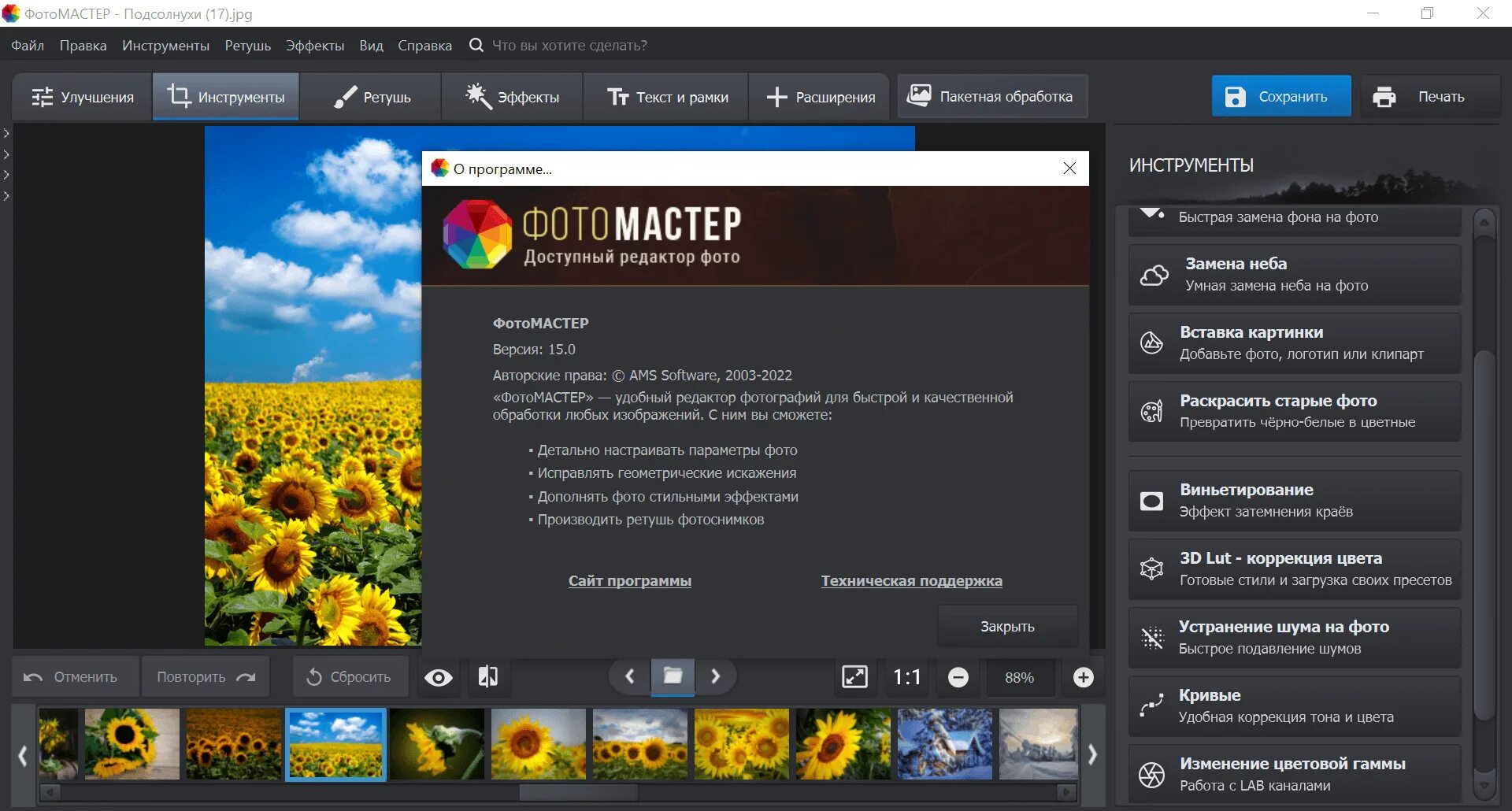Select the sunflower bouquet thumbnail on wood
Viewport: 1512px width, 811px height.
[x=132, y=744]
